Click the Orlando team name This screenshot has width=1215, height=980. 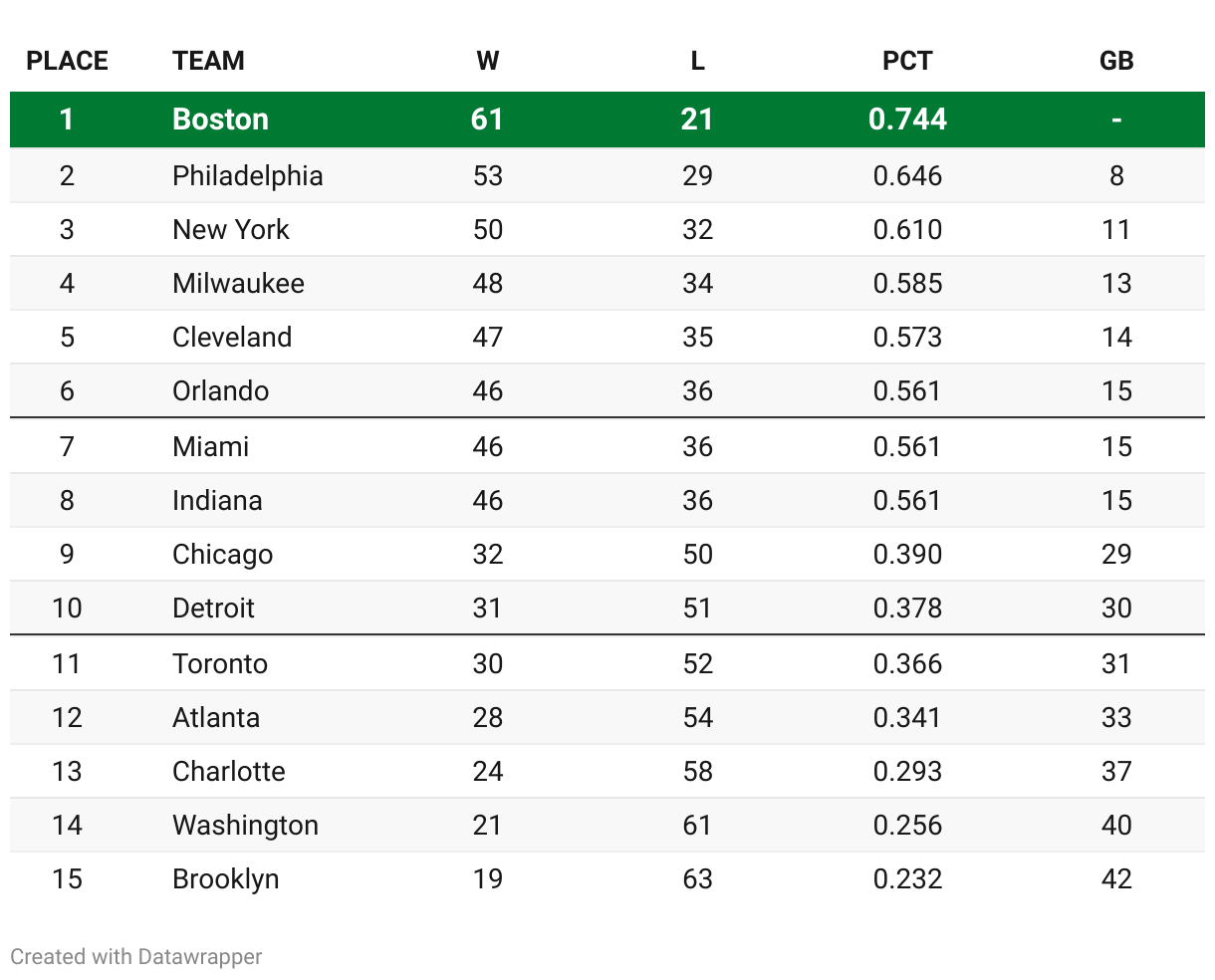pos(220,391)
